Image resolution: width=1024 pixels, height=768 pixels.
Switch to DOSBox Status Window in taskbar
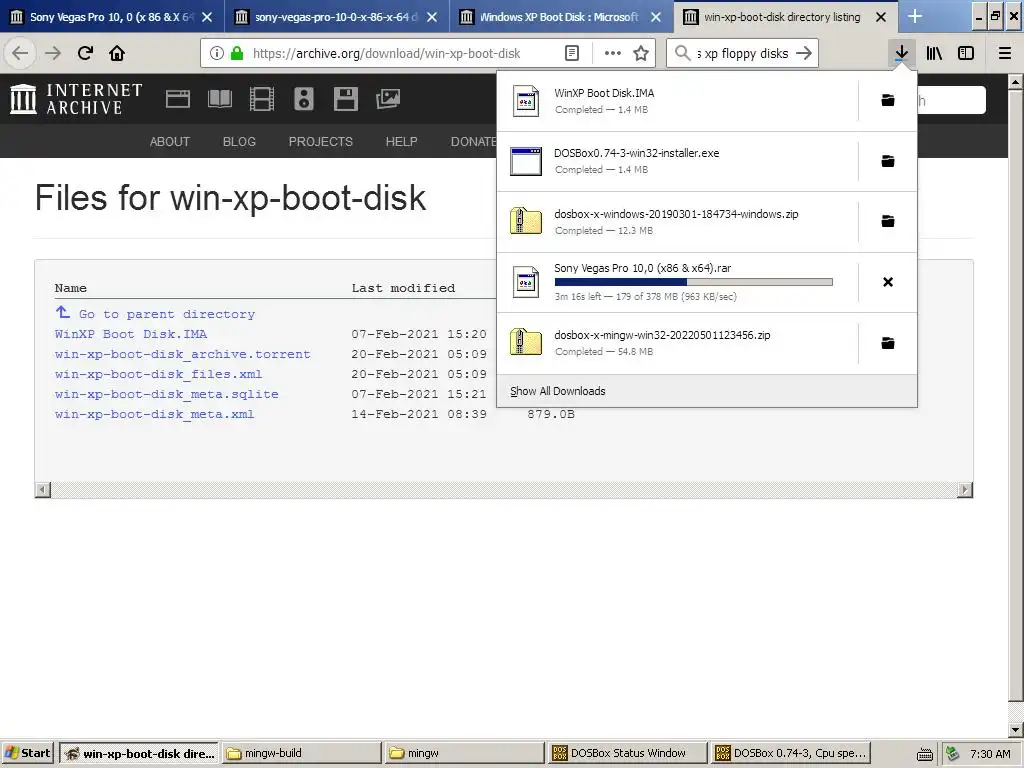point(628,753)
